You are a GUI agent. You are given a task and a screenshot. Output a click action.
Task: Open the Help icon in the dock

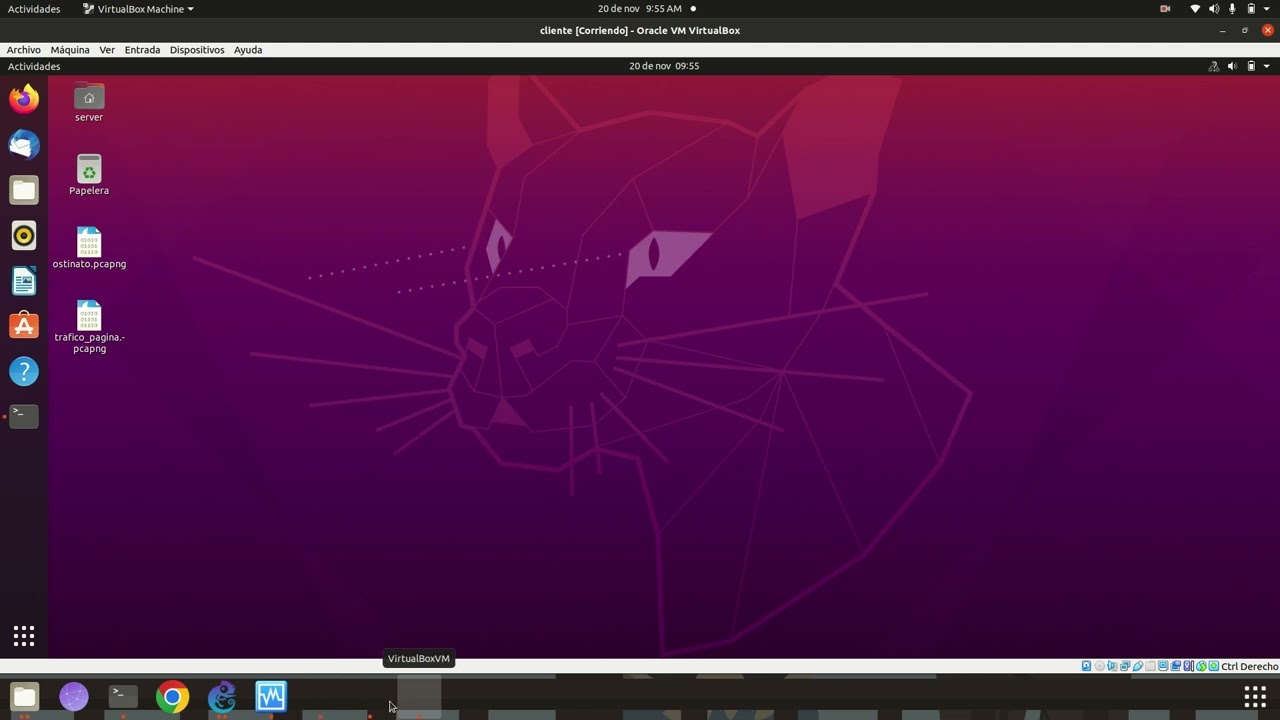[x=24, y=372]
